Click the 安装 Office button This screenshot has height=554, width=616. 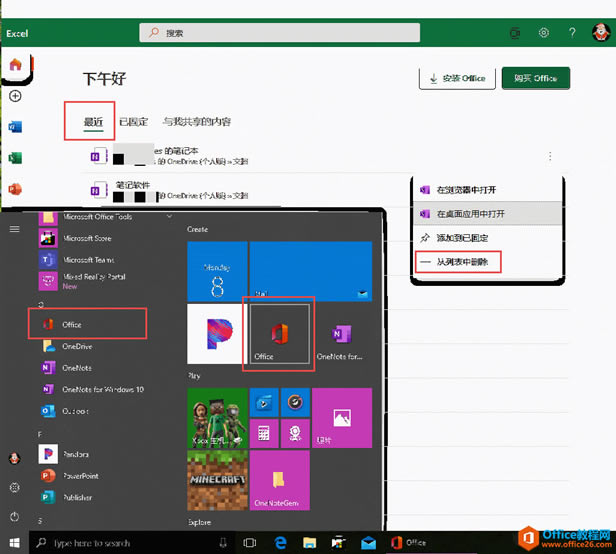tap(457, 78)
